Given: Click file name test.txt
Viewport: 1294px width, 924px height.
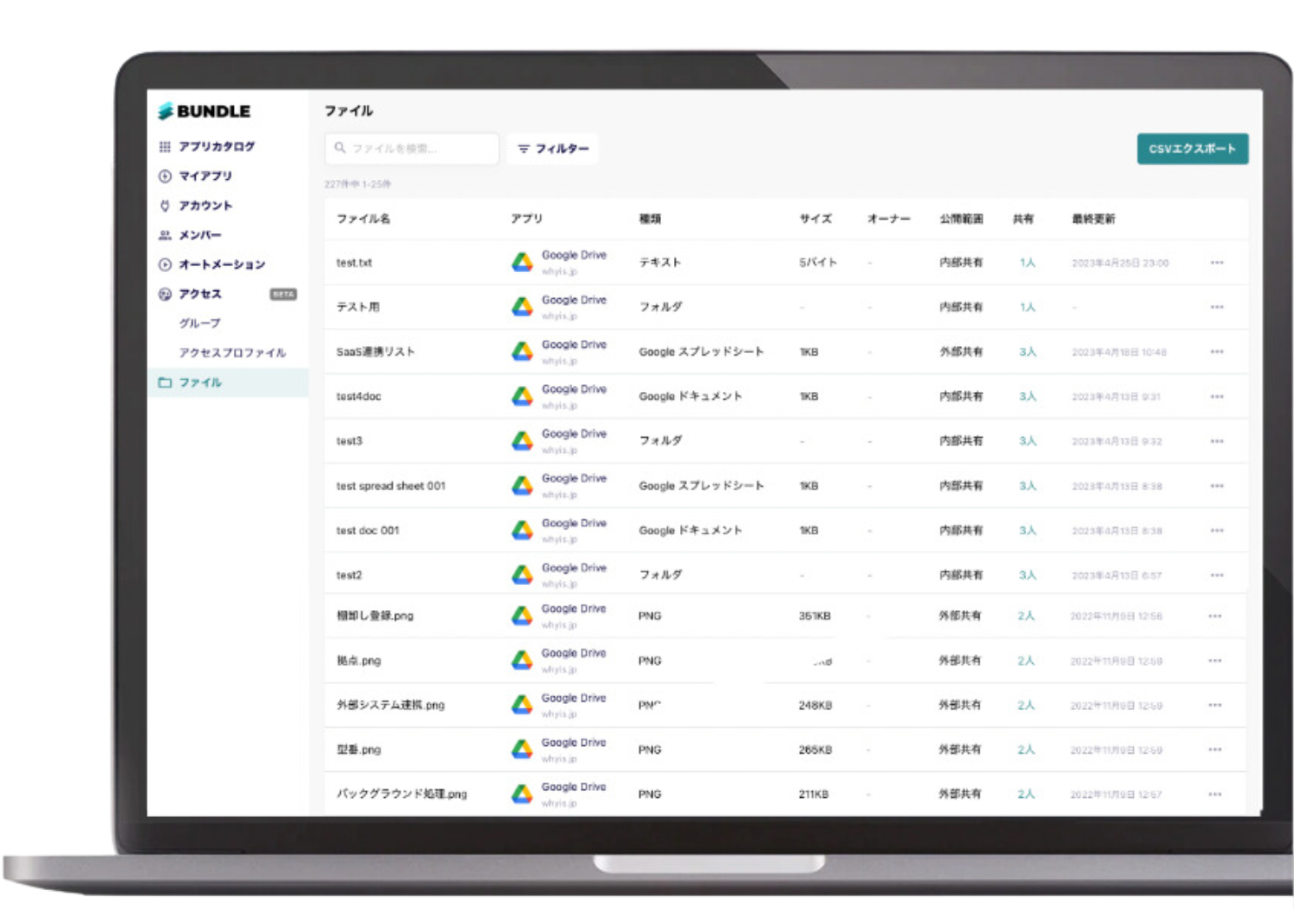Looking at the screenshot, I should 354,263.
